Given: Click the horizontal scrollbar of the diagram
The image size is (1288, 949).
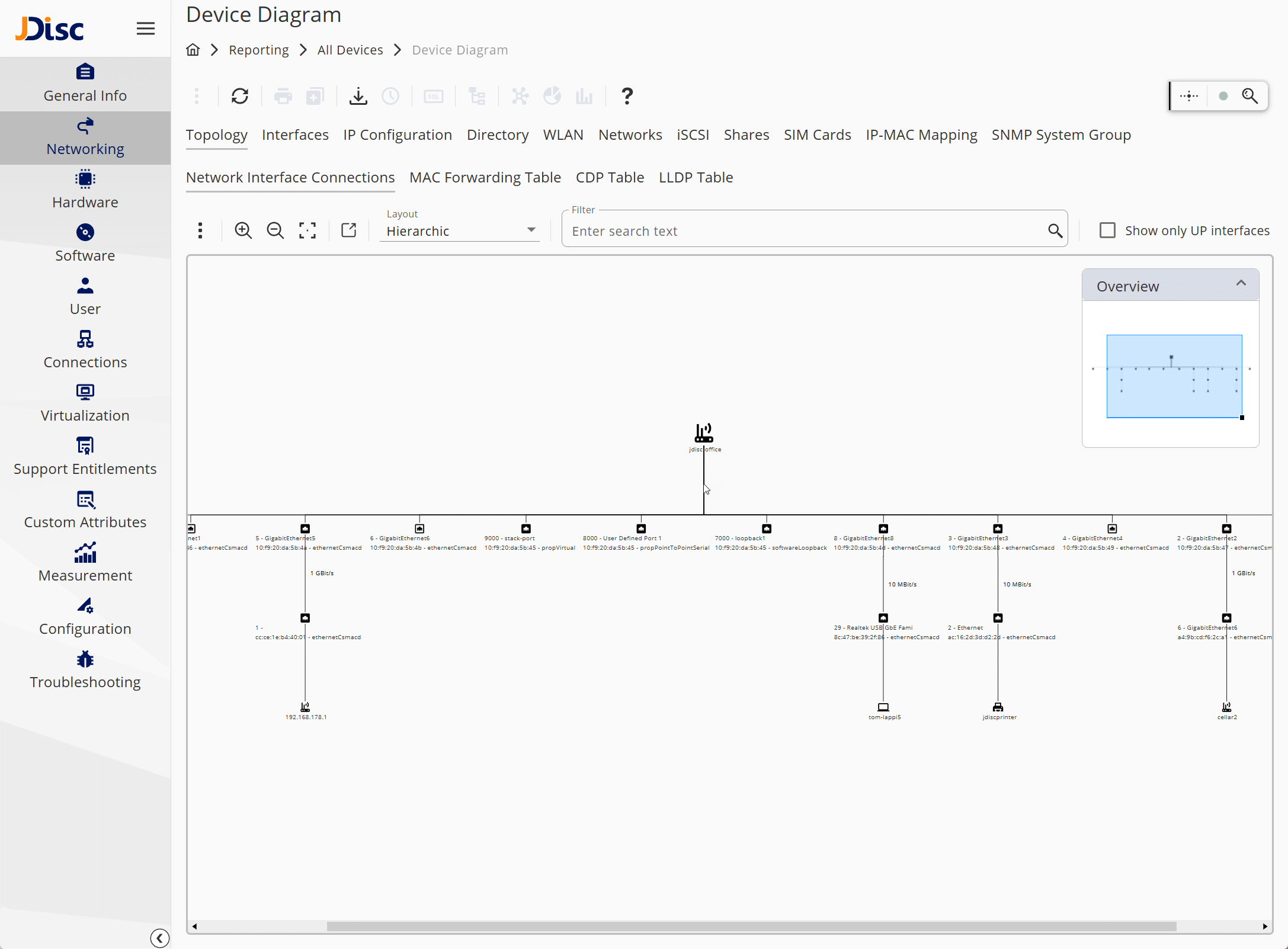Looking at the screenshot, I should point(751,926).
